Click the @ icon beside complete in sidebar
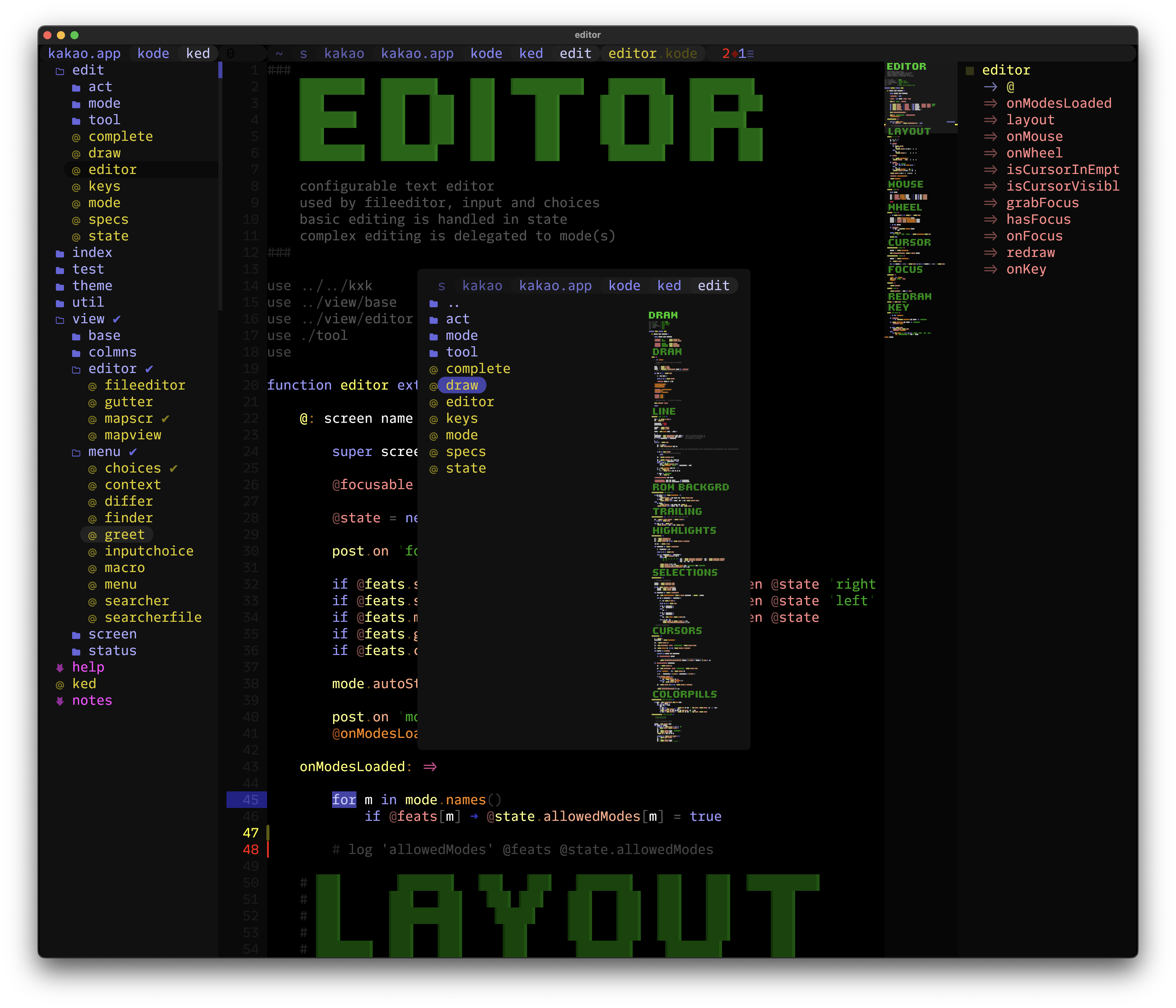Screen dimensions: 1176x1008 76,137
